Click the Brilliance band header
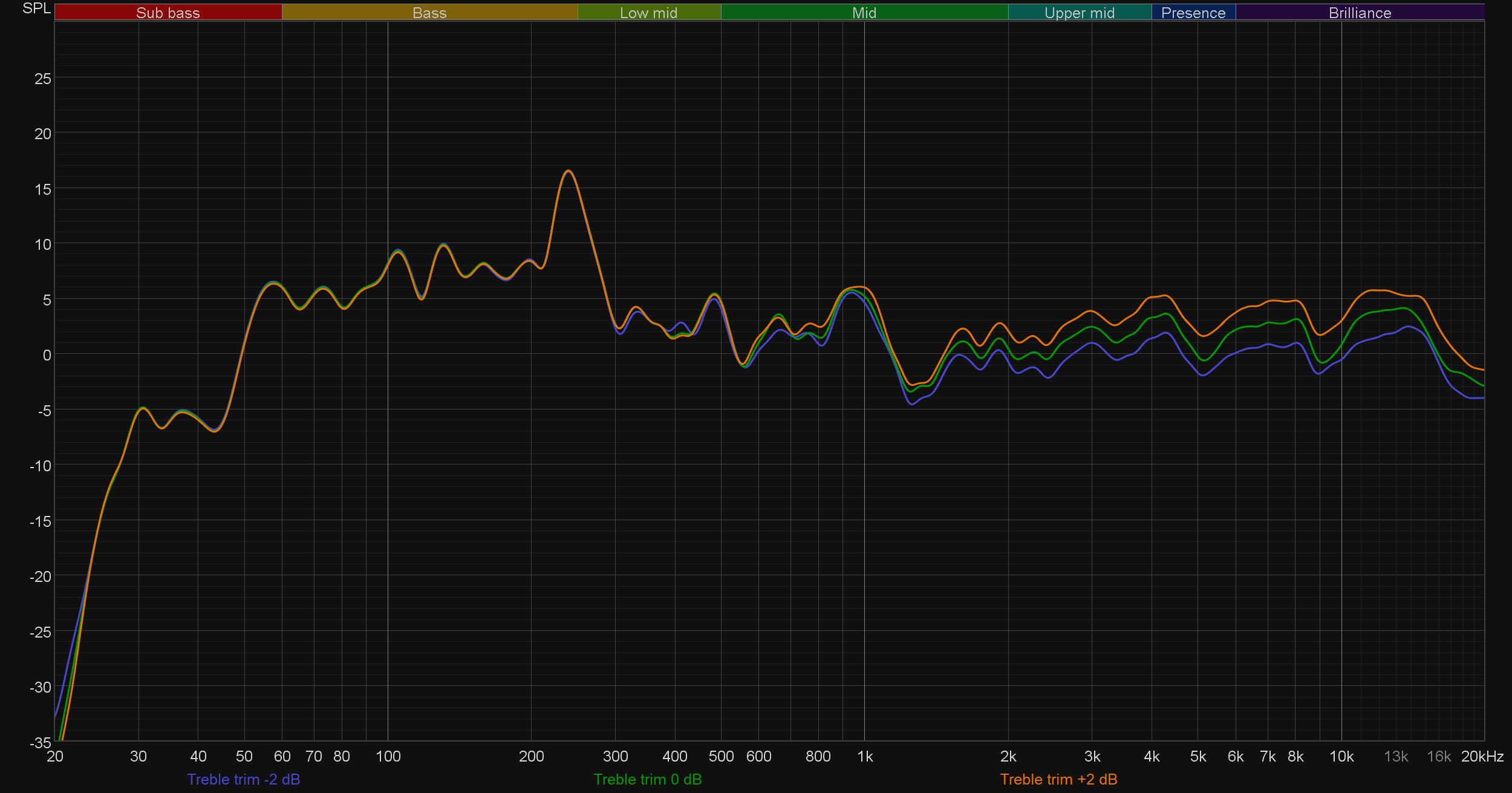The height and width of the screenshot is (793, 1512). coord(1360,13)
